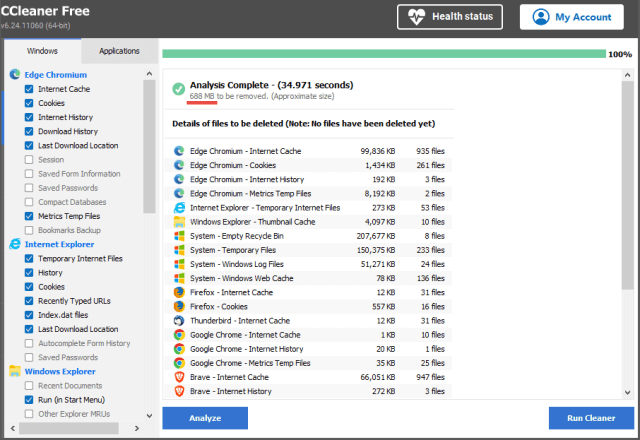The height and width of the screenshot is (440, 640).
Task: Click Windows icon beside Empty Recycle Bin
Action: (x=179, y=236)
